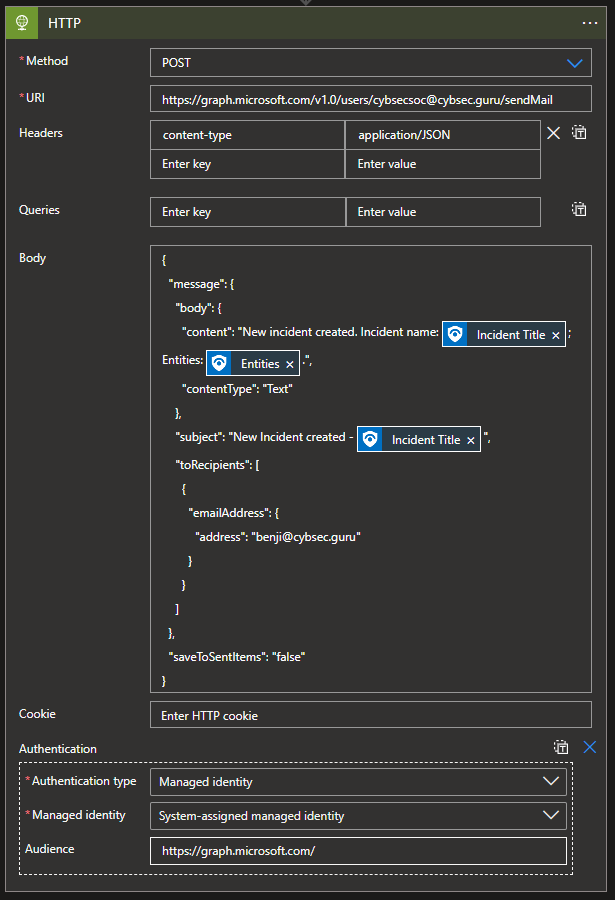
Task: Click the Authentication section label
Action: click(57, 748)
